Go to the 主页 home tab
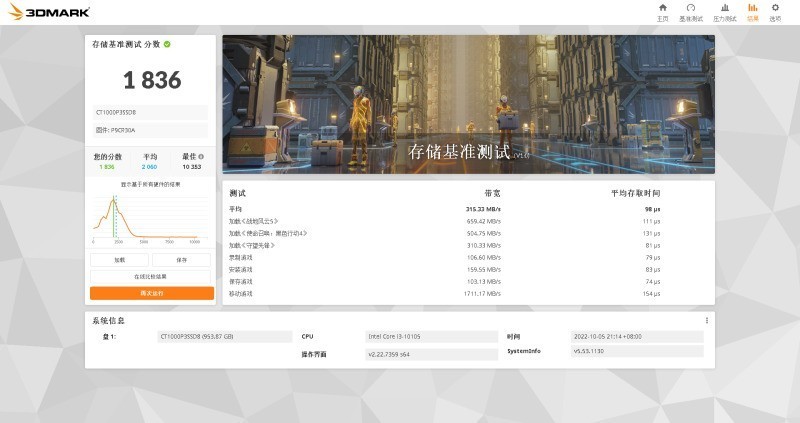 662,12
